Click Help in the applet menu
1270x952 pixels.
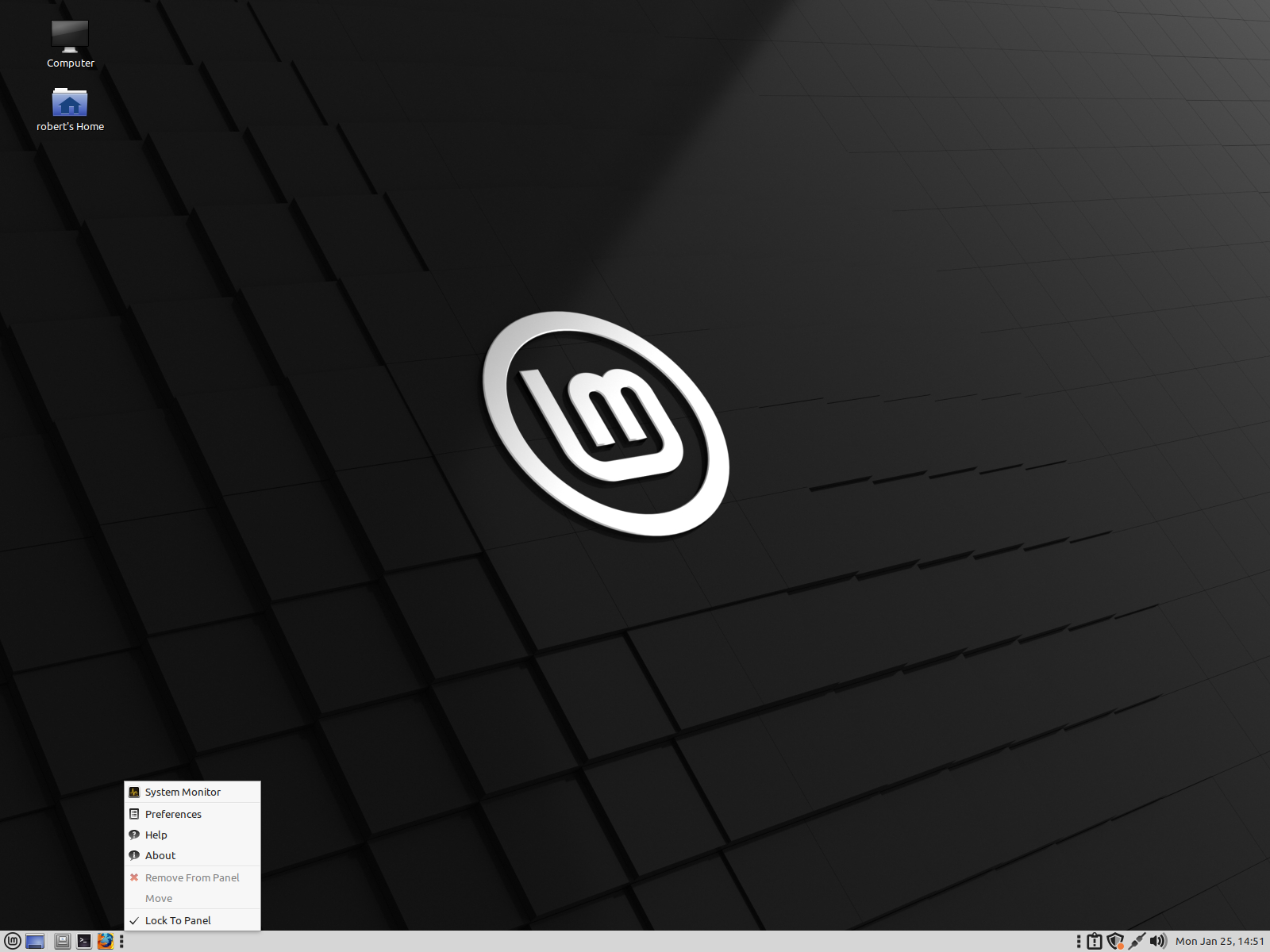[x=156, y=835]
